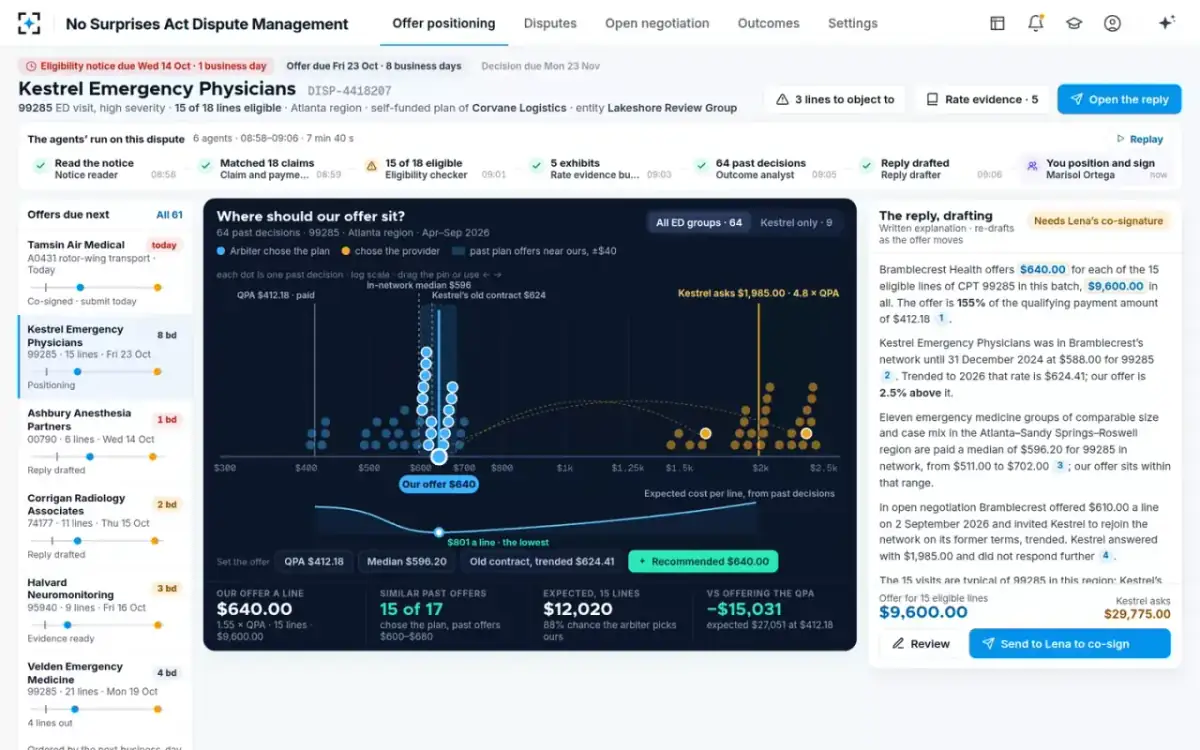The width and height of the screenshot is (1200, 750).
Task: Open the Corrigan Radiology Associates dispute
Action: 105,526
